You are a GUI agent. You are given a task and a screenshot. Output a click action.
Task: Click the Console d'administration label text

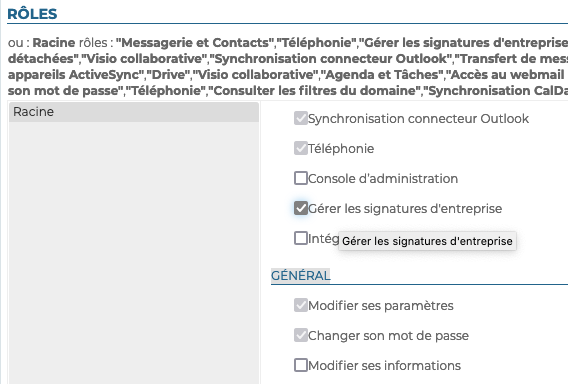point(383,179)
